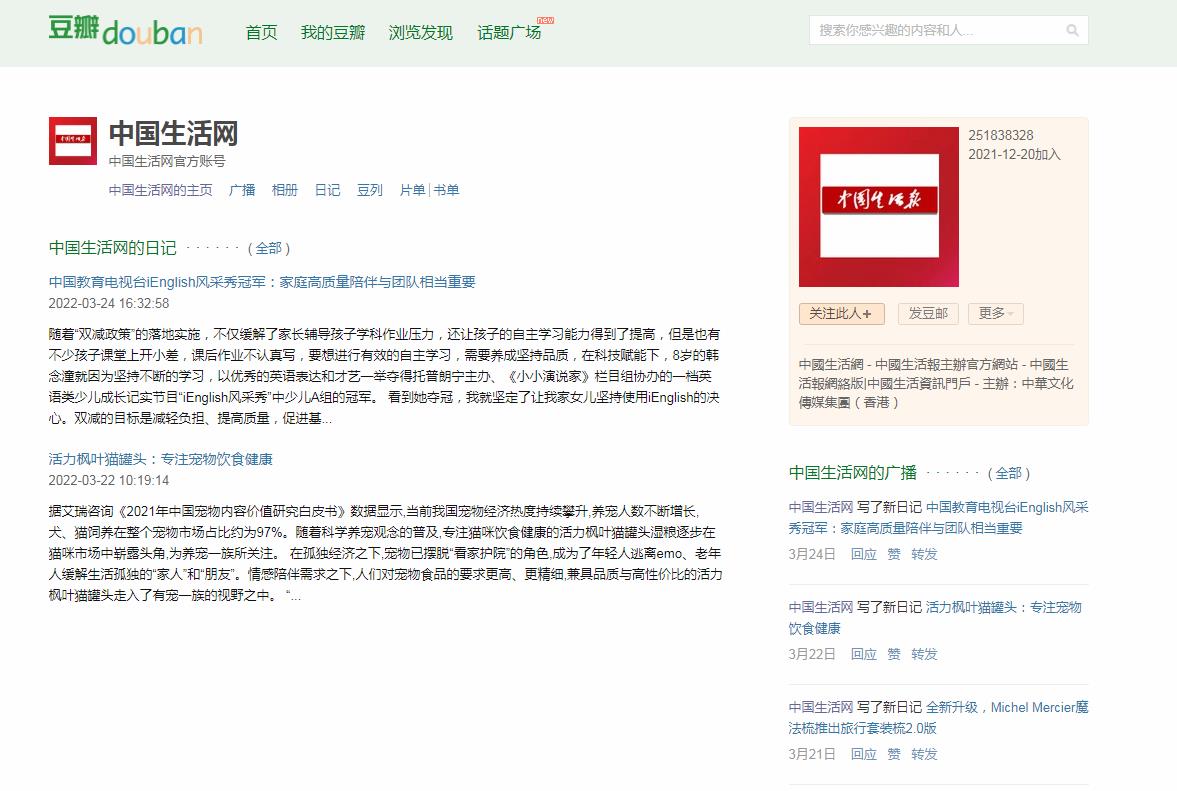Click timestamp 2022-03-22 10:19:14
The height and width of the screenshot is (791, 1177).
point(109,481)
